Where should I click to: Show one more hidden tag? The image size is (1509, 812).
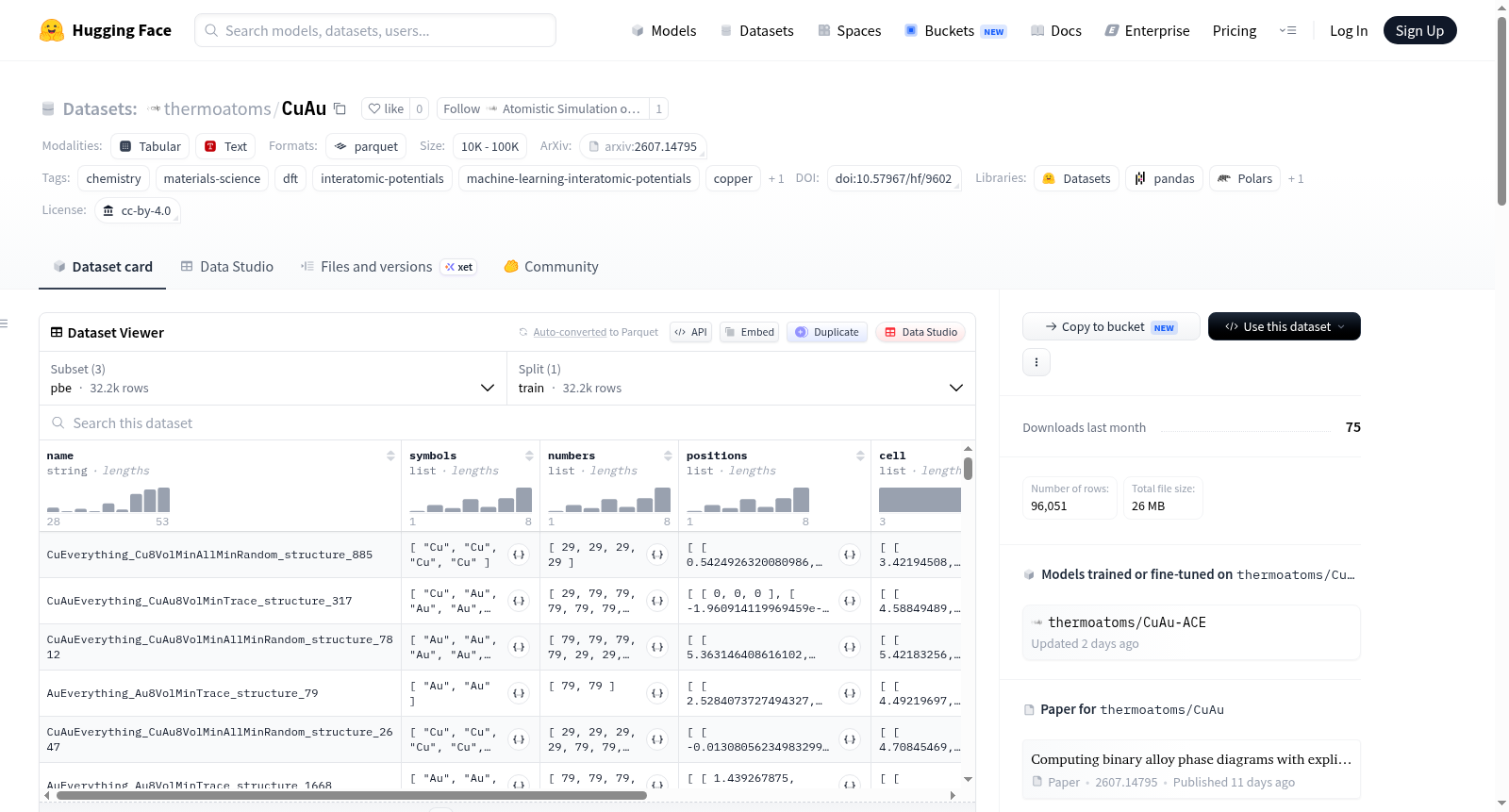[776, 178]
